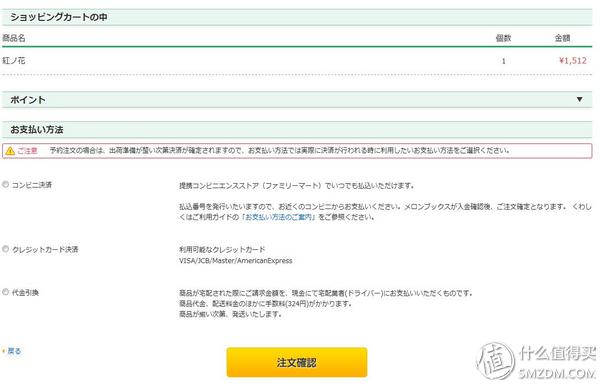The height and width of the screenshot is (385, 600).
Task: Click the ¥1,512 price
Action: click(x=572, y=60)
